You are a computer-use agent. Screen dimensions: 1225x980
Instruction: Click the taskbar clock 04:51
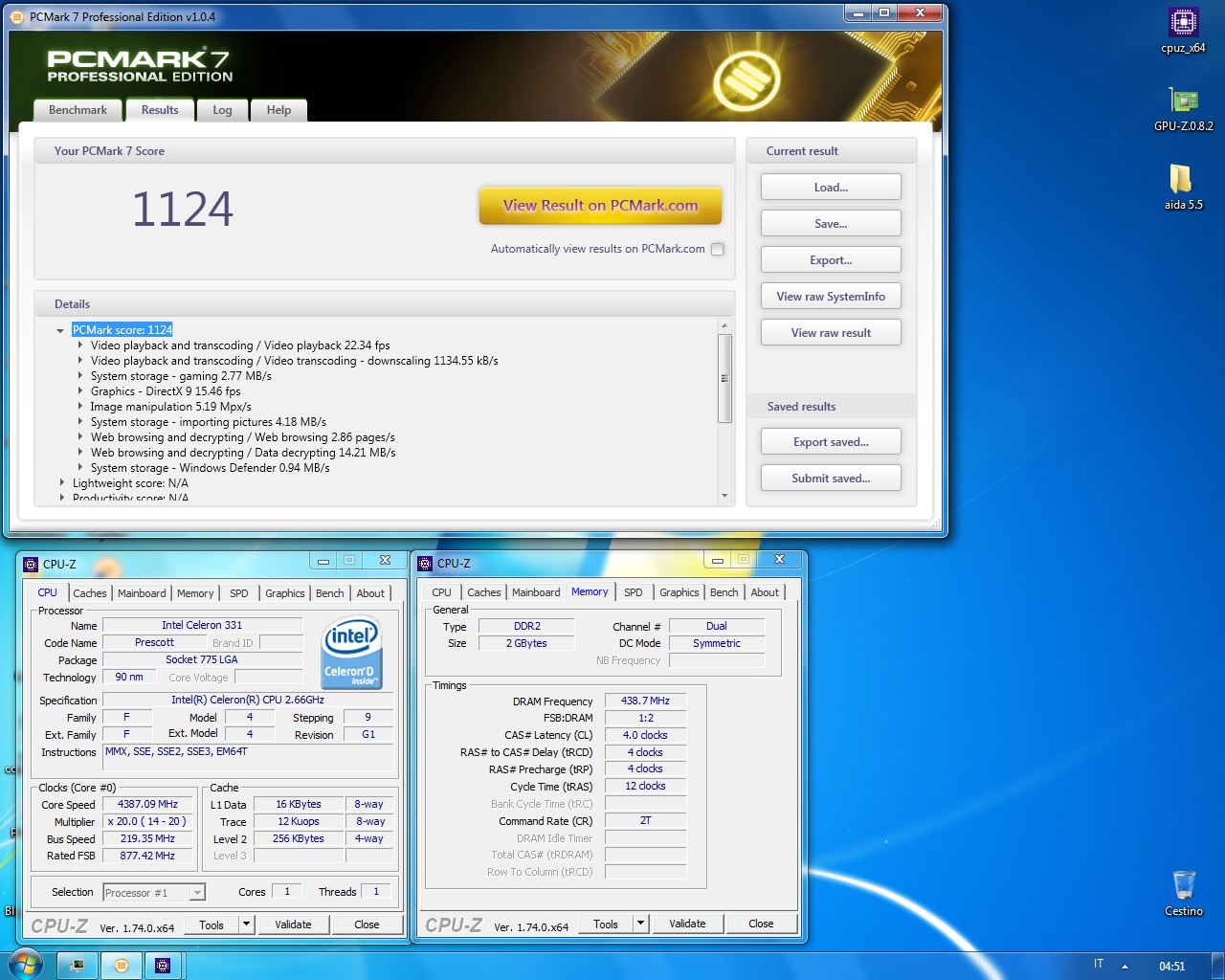coord(1171,967)
